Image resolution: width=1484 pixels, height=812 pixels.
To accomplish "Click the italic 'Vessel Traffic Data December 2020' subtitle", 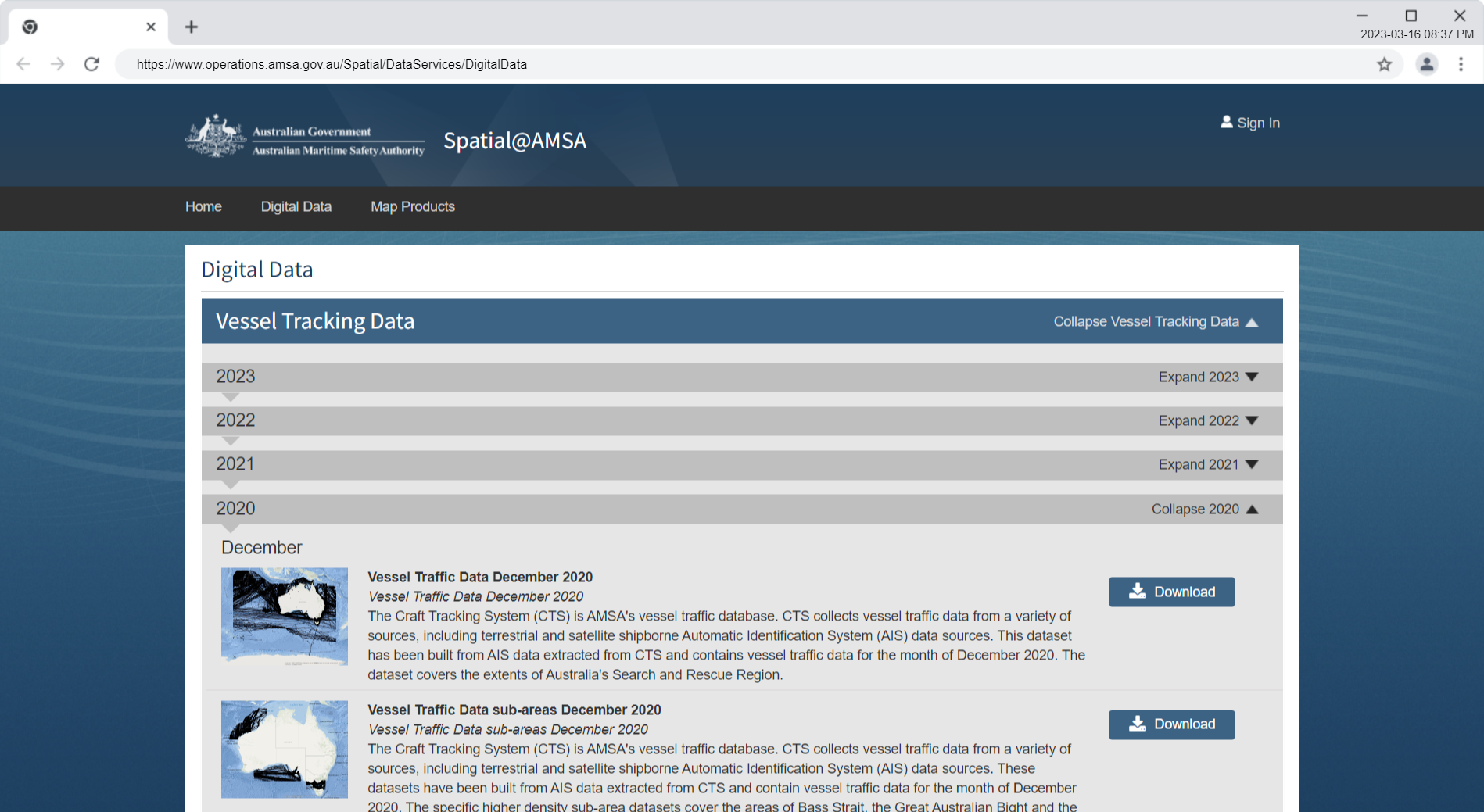I will click(x=475, y=596).
